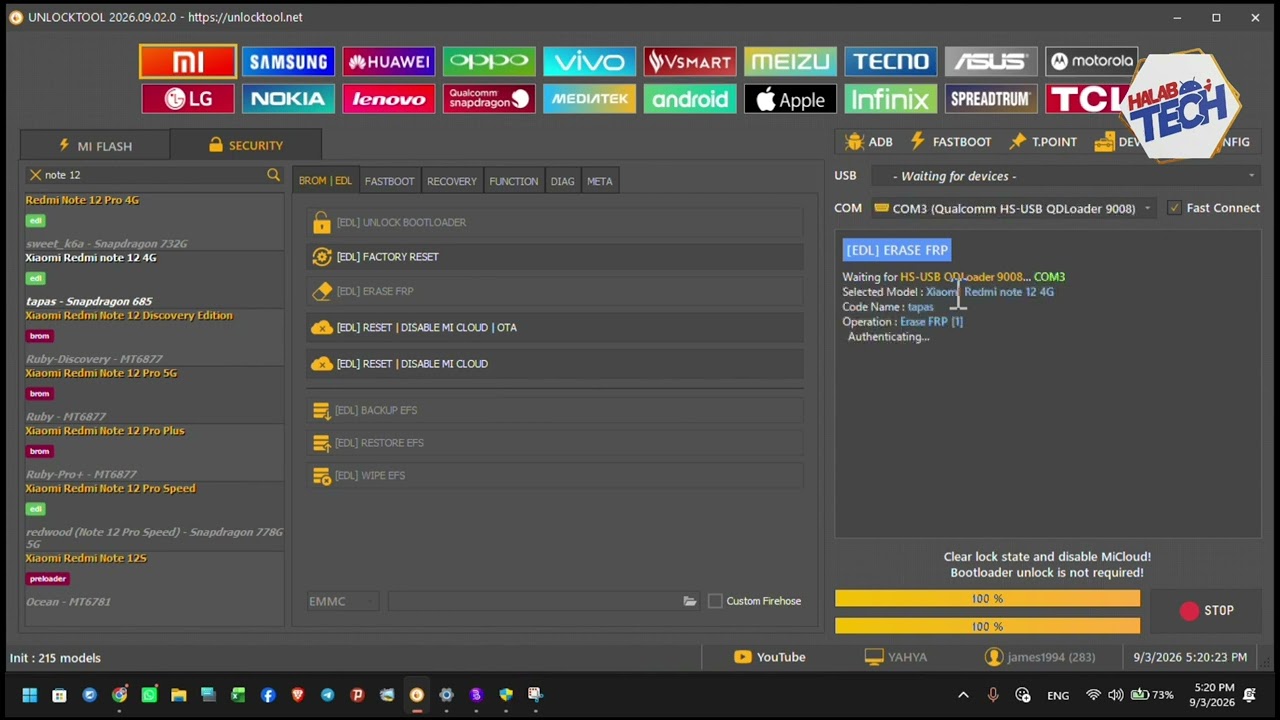Image resolution: width=1280 pixels, height=720 pixels.
Task: Choose the Tecno brand tile
Action: tap(891, 62)
